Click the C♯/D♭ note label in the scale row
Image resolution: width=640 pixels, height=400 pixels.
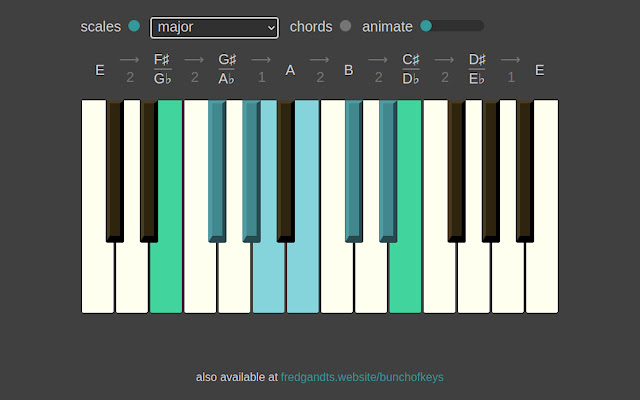pyautogui.click(x=411, y=69)
